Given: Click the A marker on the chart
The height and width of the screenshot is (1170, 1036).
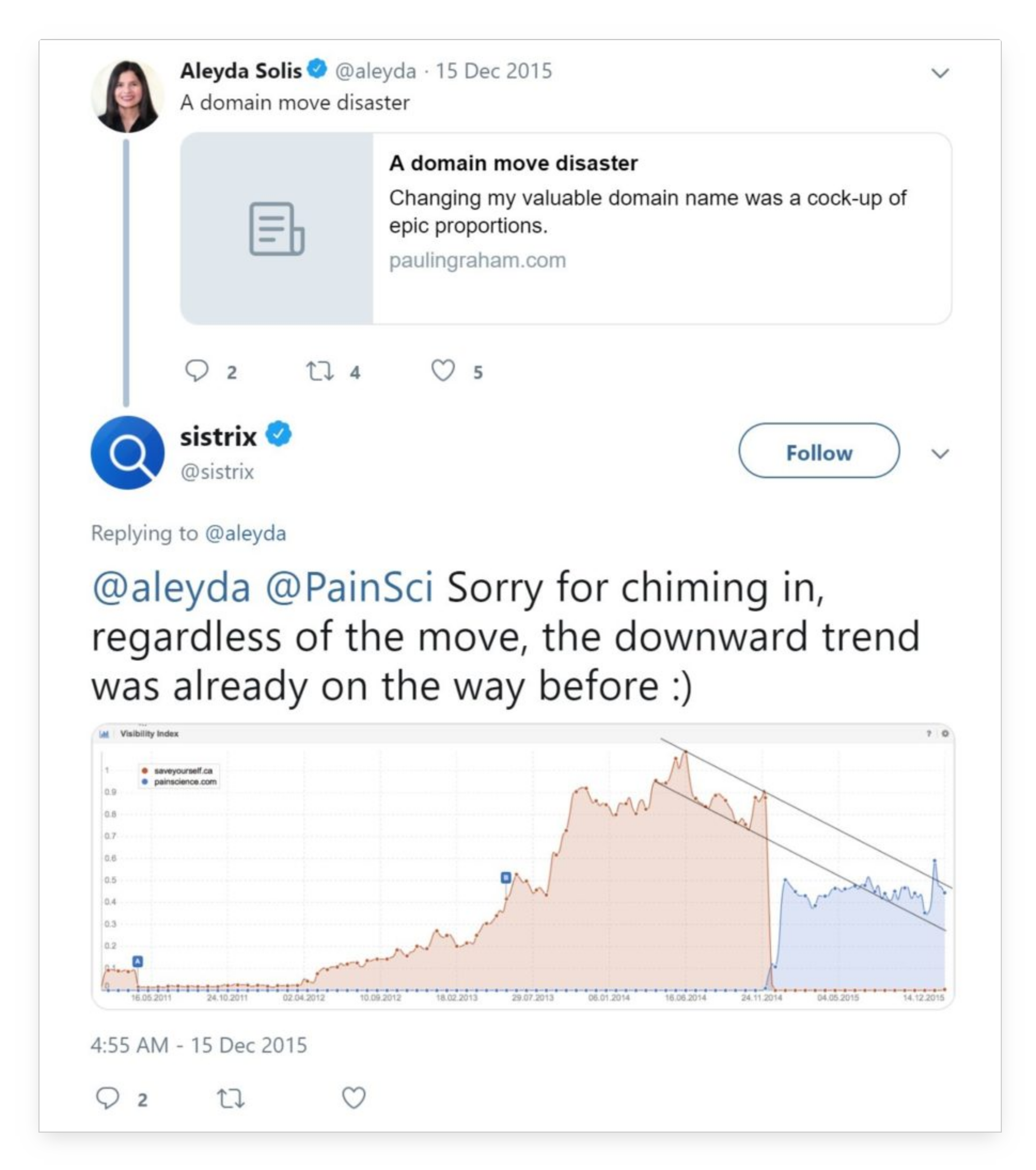Looking at the screenshot, I should (137, 962).
